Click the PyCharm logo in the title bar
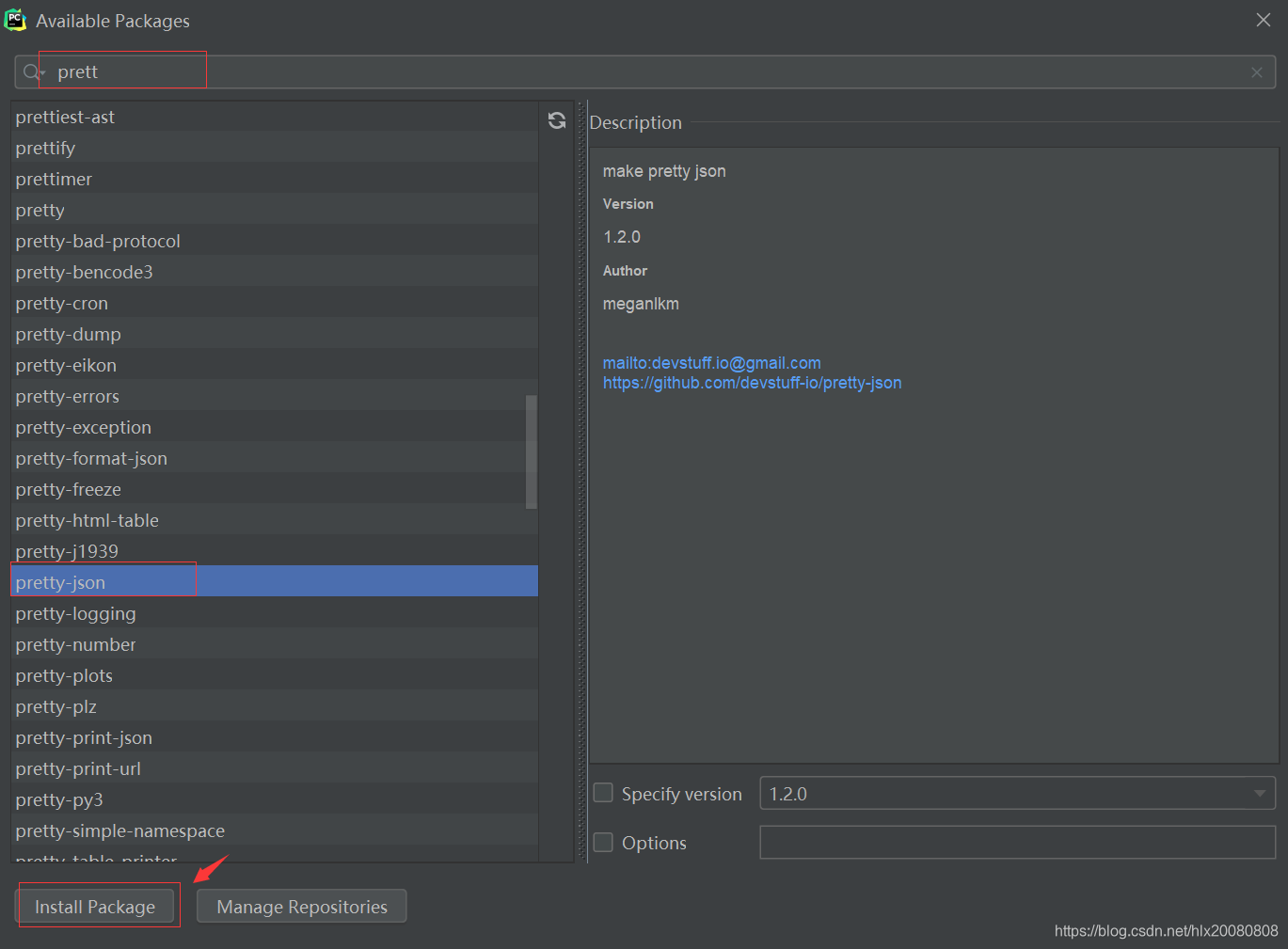This screenshot has width=1288, height=949. click(x=16, y=20)
